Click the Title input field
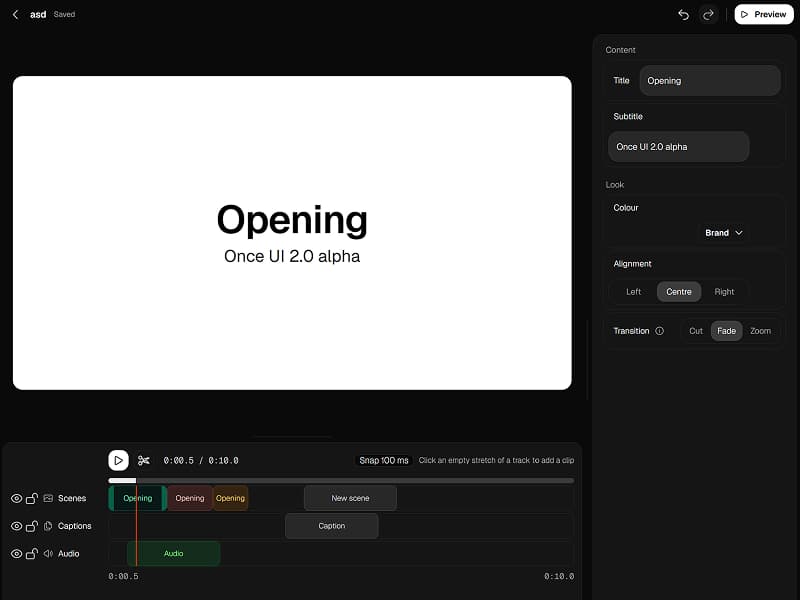Viewport: 800px width, 600px height. 710,81
